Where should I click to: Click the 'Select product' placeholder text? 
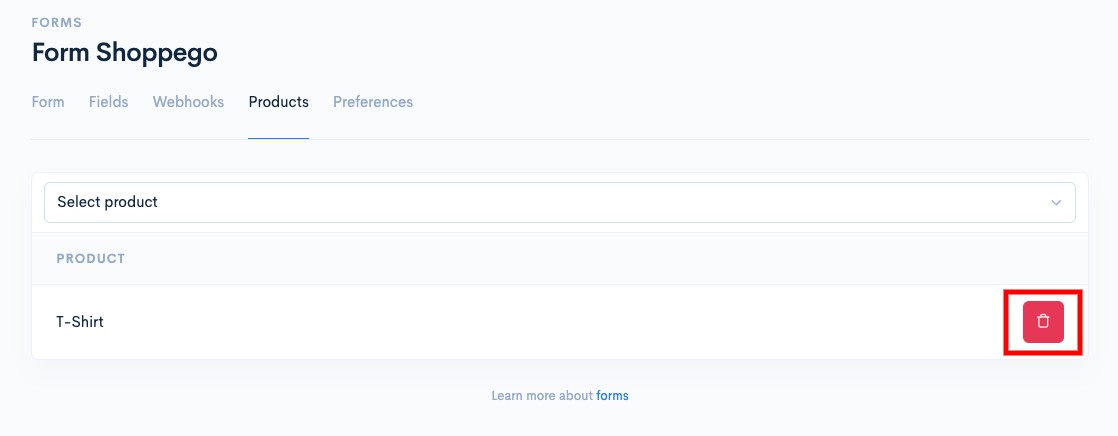108,202
